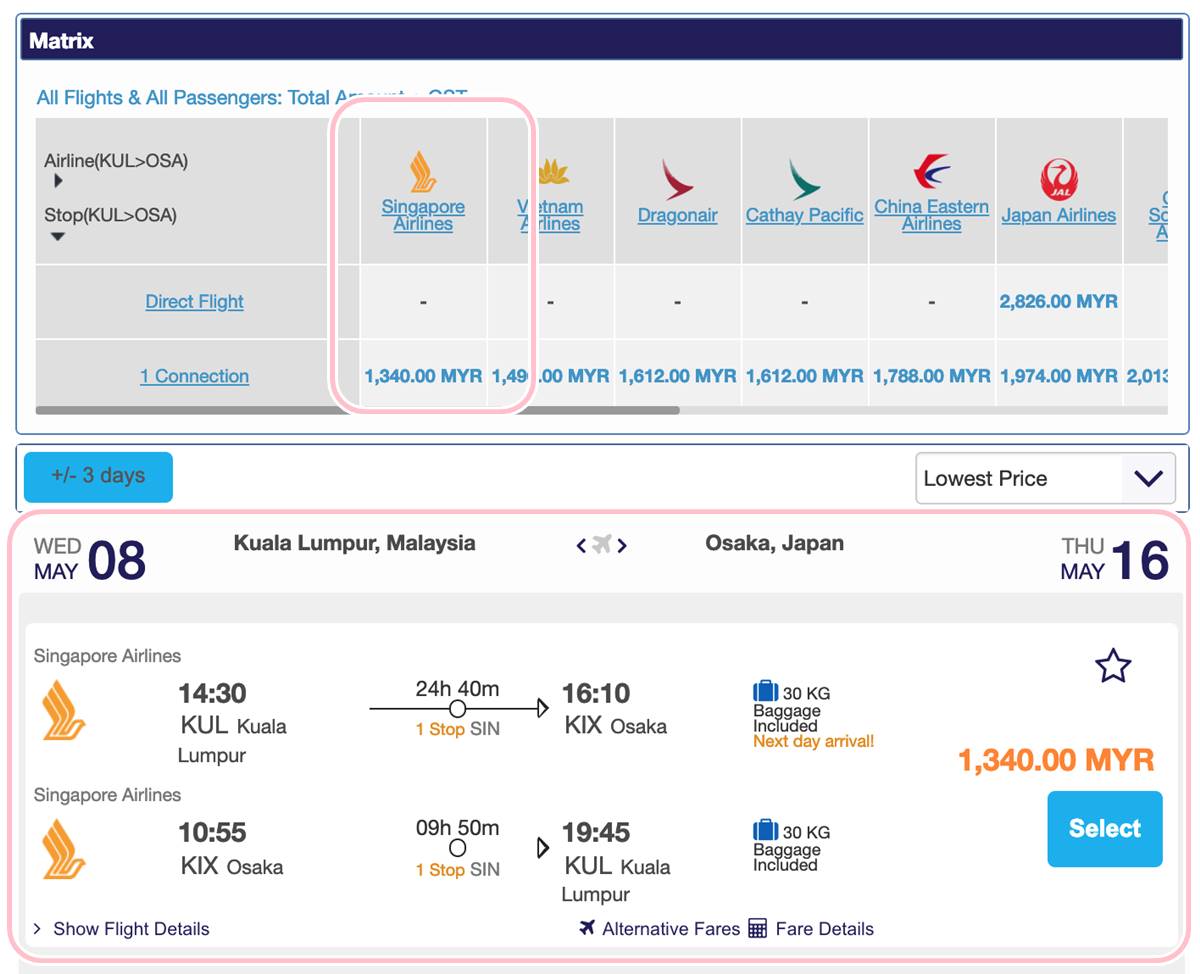Expand the Airline(KUL>OSA) arrow
The width and height of the screenshot is (1200, 974).
tap(58, 181)
